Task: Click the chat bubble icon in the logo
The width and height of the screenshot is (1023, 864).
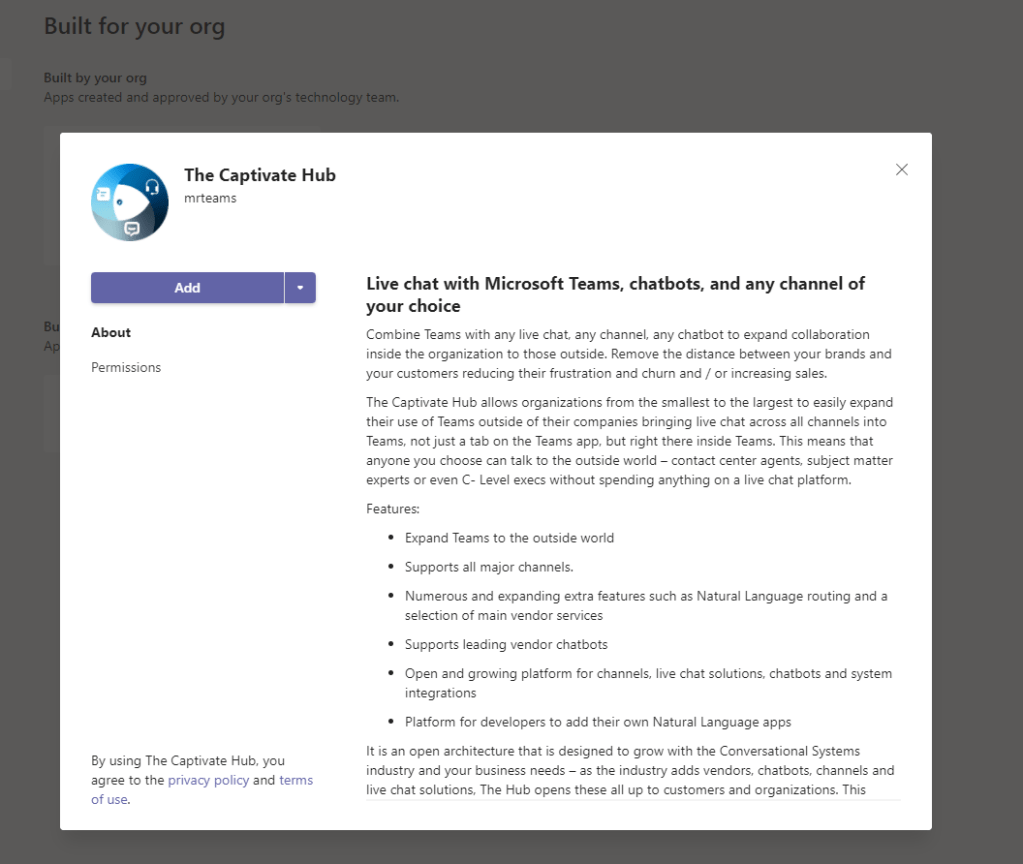Action: [x=131, y=229]
